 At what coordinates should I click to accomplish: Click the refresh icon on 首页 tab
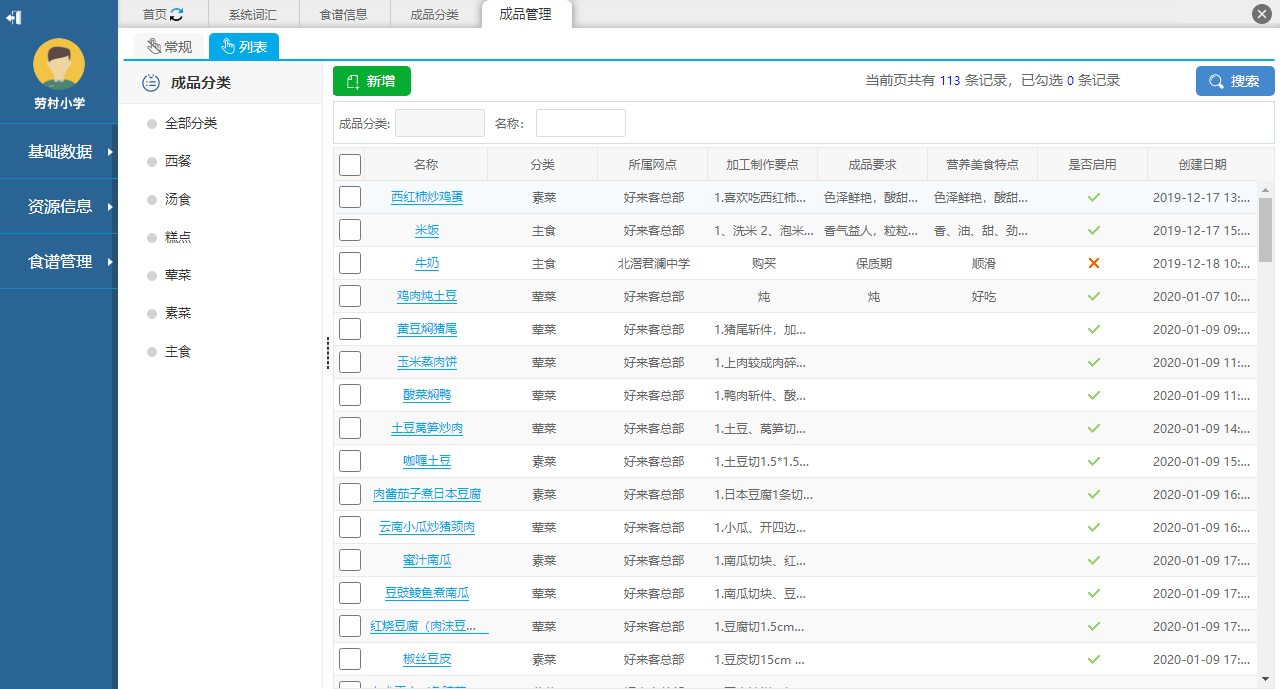point(177,14)
